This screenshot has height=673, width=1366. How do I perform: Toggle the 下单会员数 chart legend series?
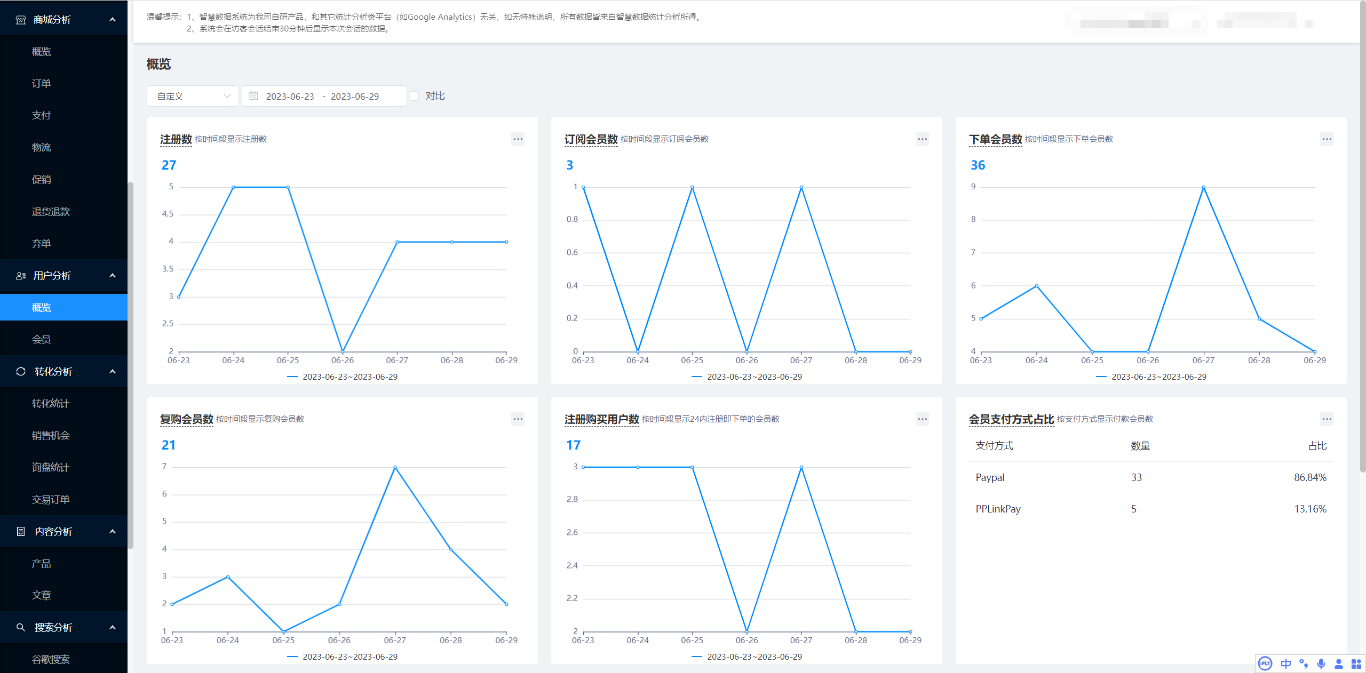1150,377
